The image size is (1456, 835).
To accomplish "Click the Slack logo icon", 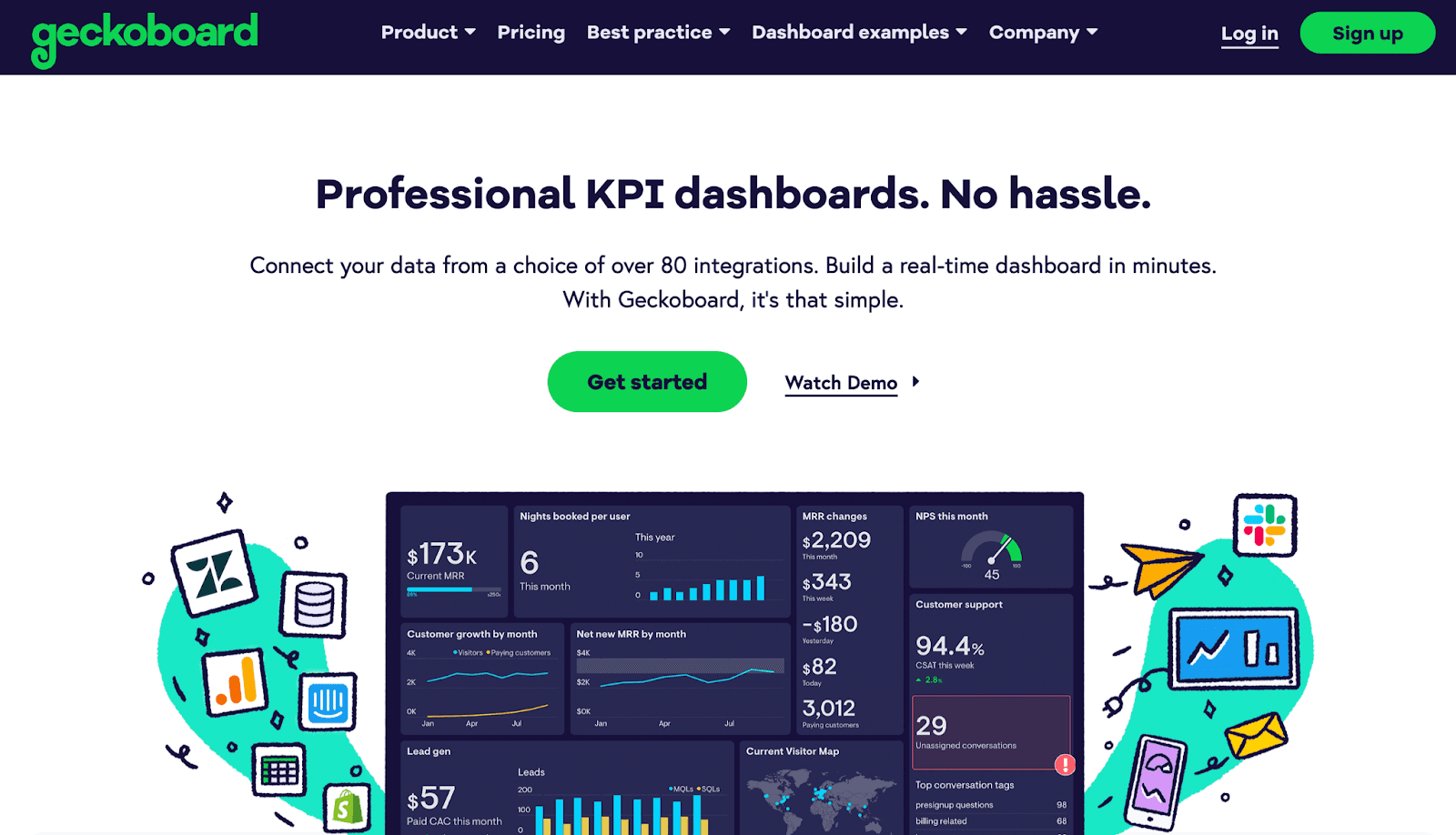I will [1265, 525].
